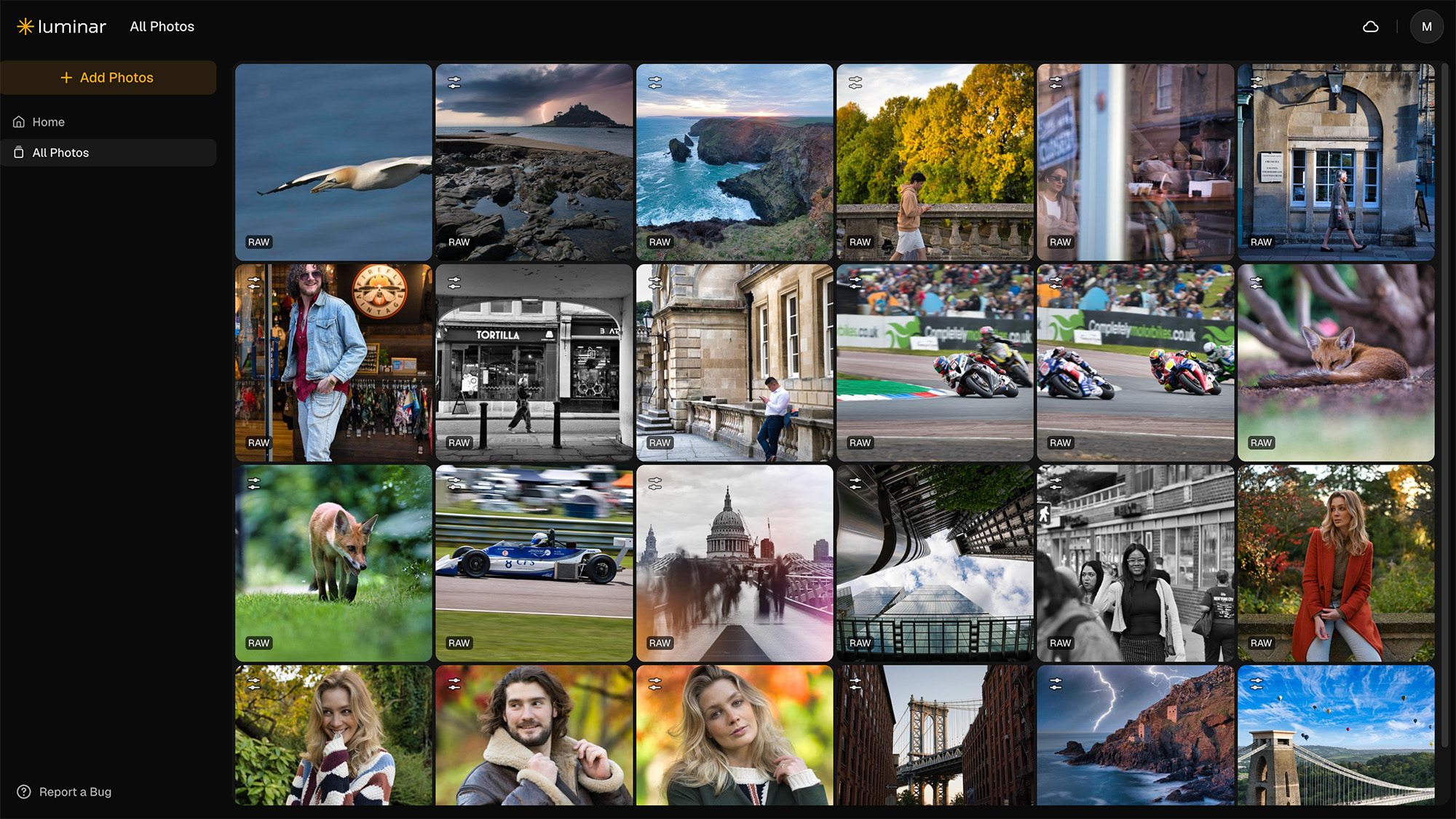Image resolution: width=1456 pixels, height=819 pixels.
Task: Click the RAW badge on the sleeping fox photo
Action: [1261, 443]
